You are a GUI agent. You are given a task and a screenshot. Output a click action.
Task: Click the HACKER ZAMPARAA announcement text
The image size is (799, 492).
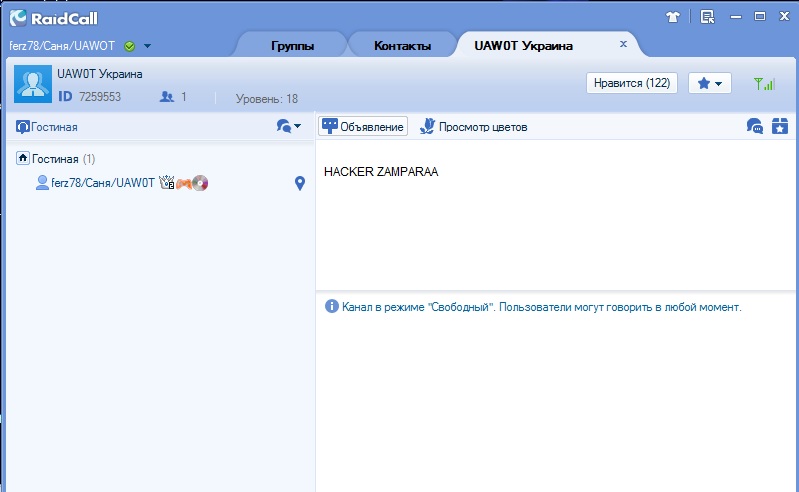pyautogui.click(x=381, y=172)
